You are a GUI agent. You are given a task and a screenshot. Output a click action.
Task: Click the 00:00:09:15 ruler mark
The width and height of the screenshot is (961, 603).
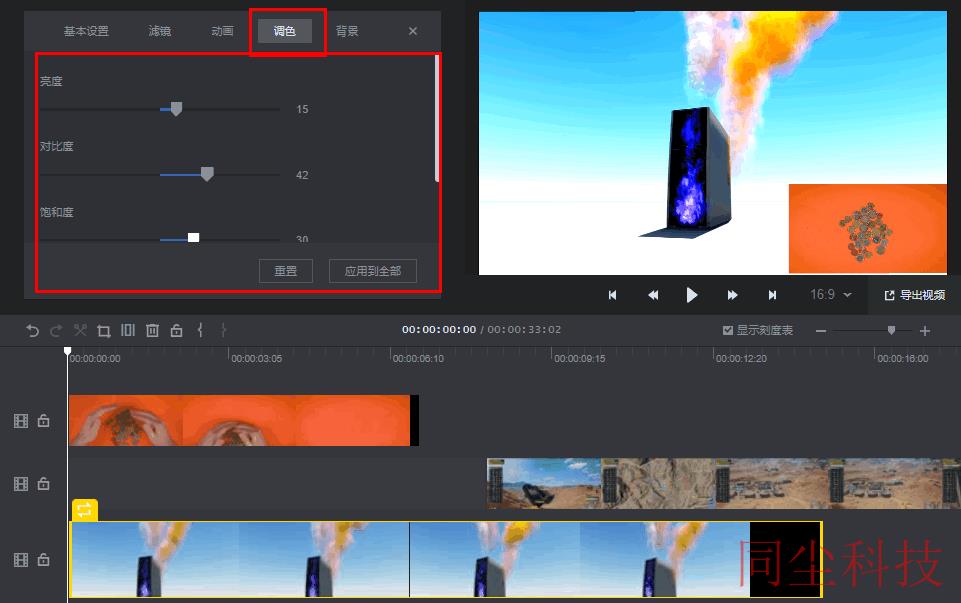[580, 358]
